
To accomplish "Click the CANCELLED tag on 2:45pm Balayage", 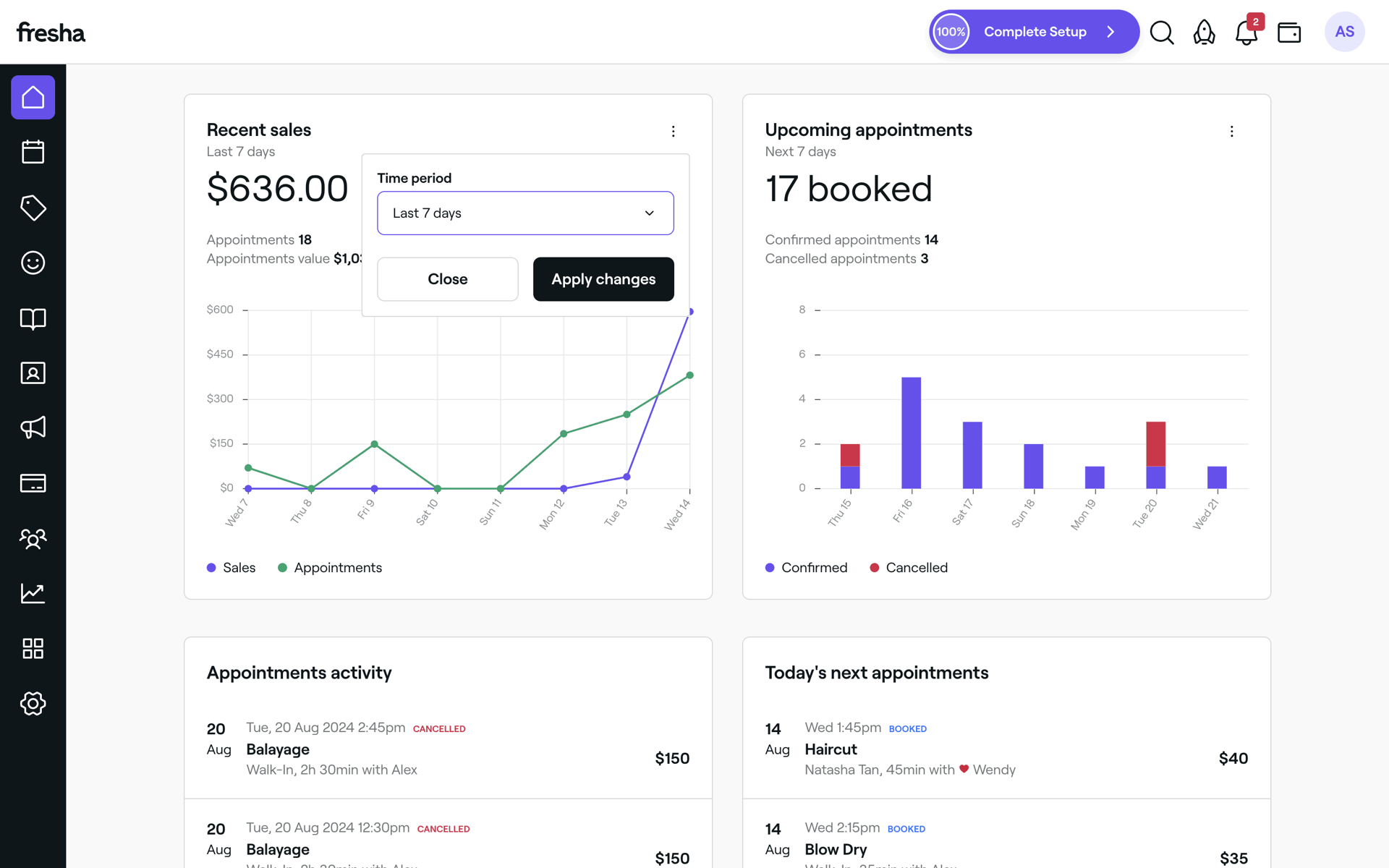I will [439, 728].
